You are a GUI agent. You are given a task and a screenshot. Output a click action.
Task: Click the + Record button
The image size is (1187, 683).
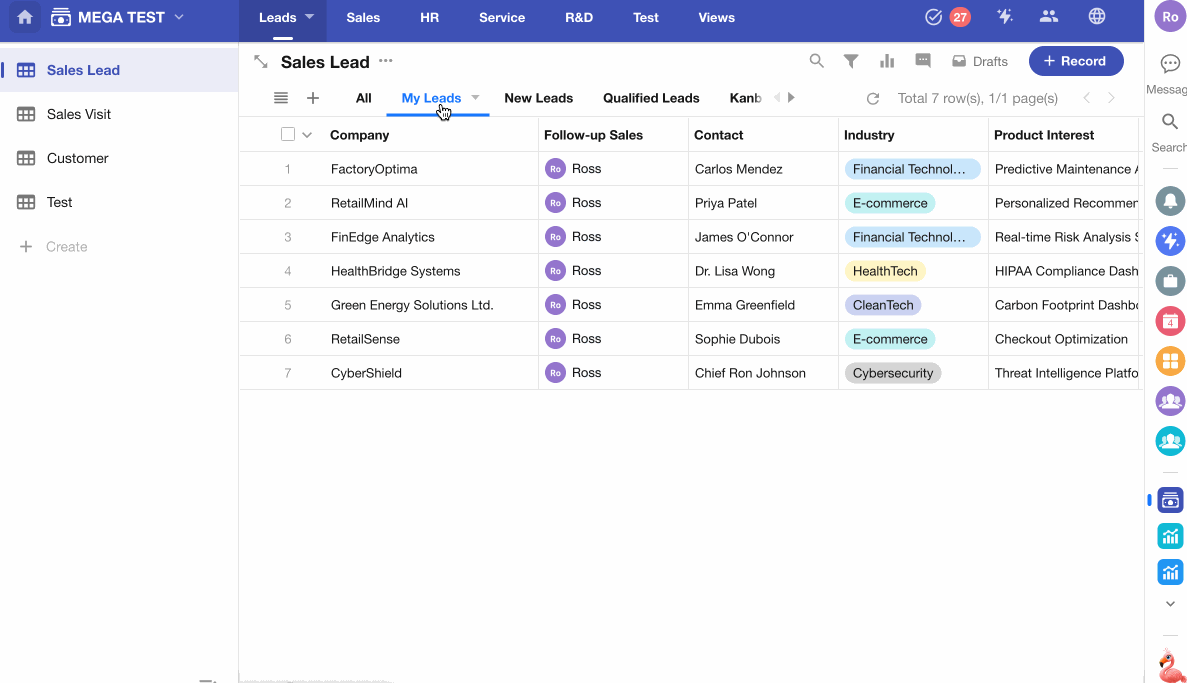pyautogui.click(x=1076, y=61)
